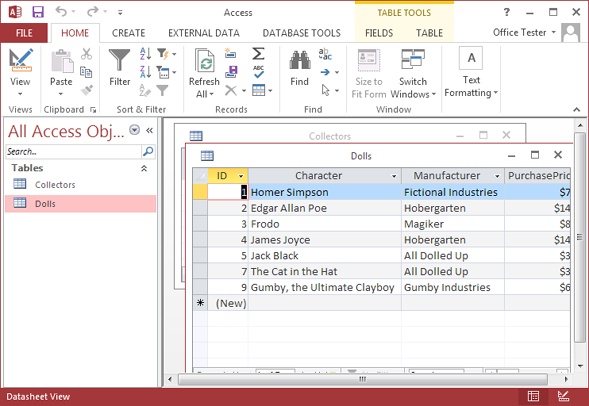Screen dimensions: 589x406
Task: Open All Access Objects pane menu arrow
Action: point(134,130)
